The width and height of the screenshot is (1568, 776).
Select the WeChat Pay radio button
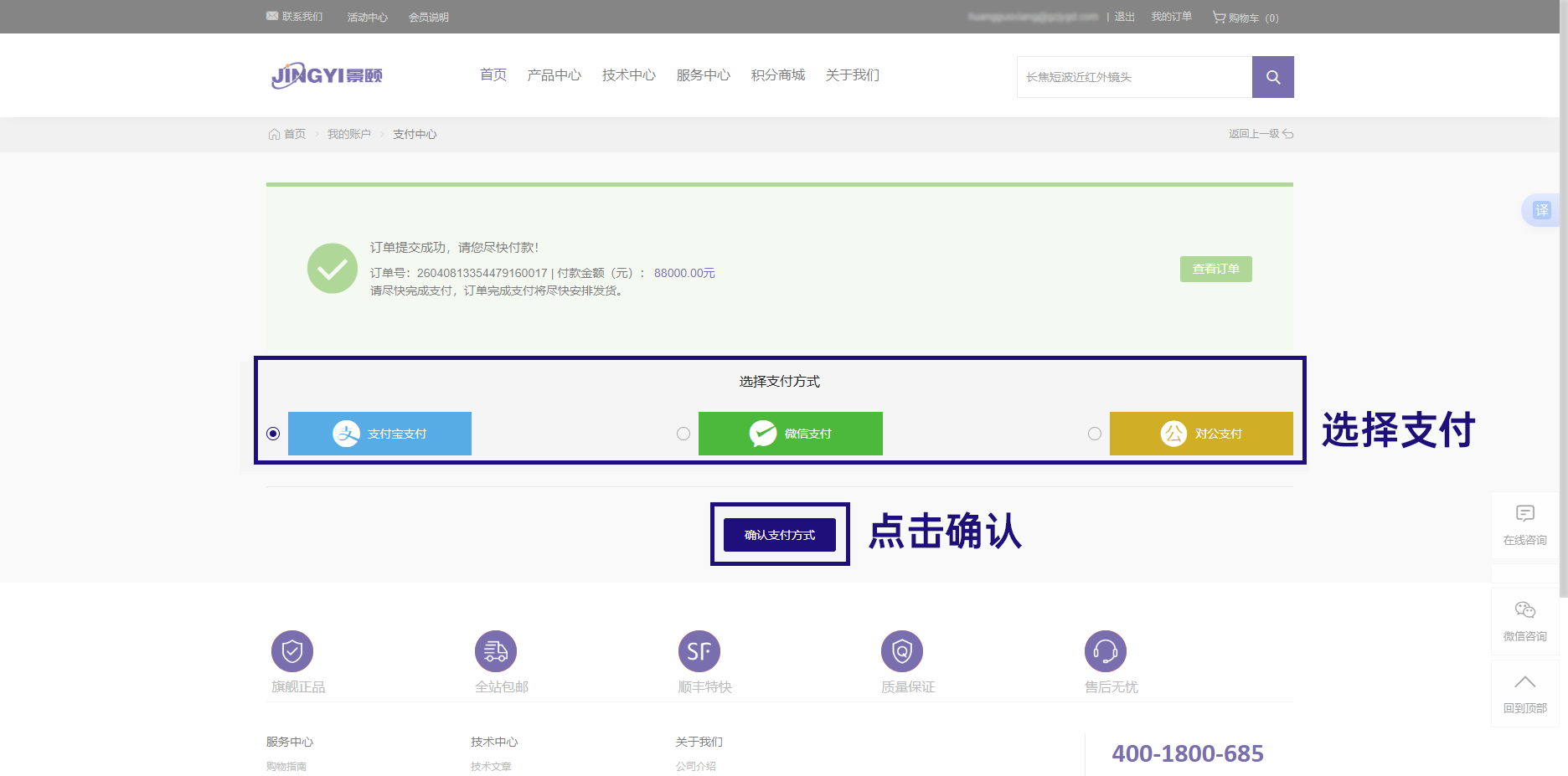tap(683, 434)
